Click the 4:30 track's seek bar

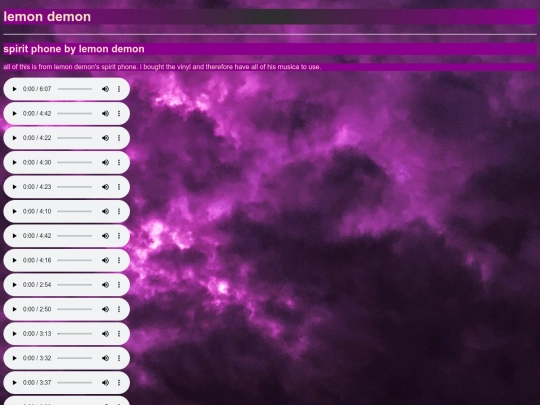click(x=75, y=162)
